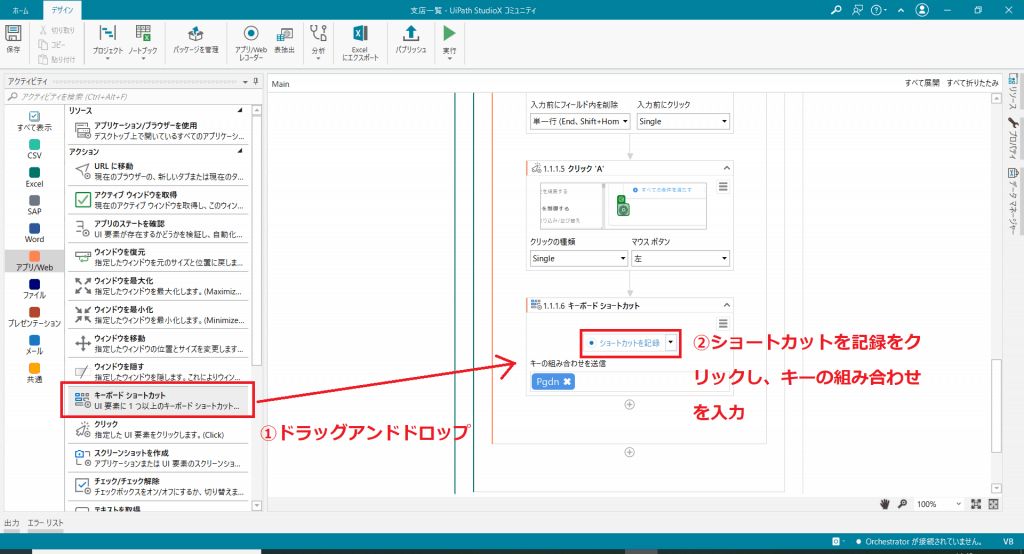
Task: Collapse the 1.1.1.6 キーボード ショートカット activity
Action: point(726,304)
